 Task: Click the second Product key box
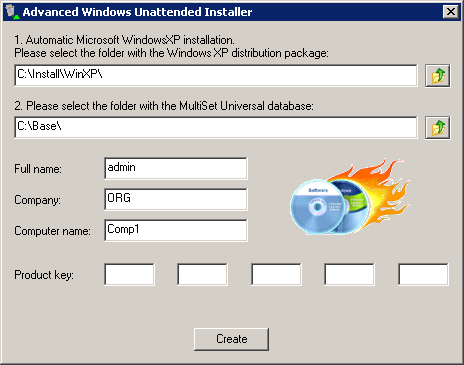pos(202,274)
